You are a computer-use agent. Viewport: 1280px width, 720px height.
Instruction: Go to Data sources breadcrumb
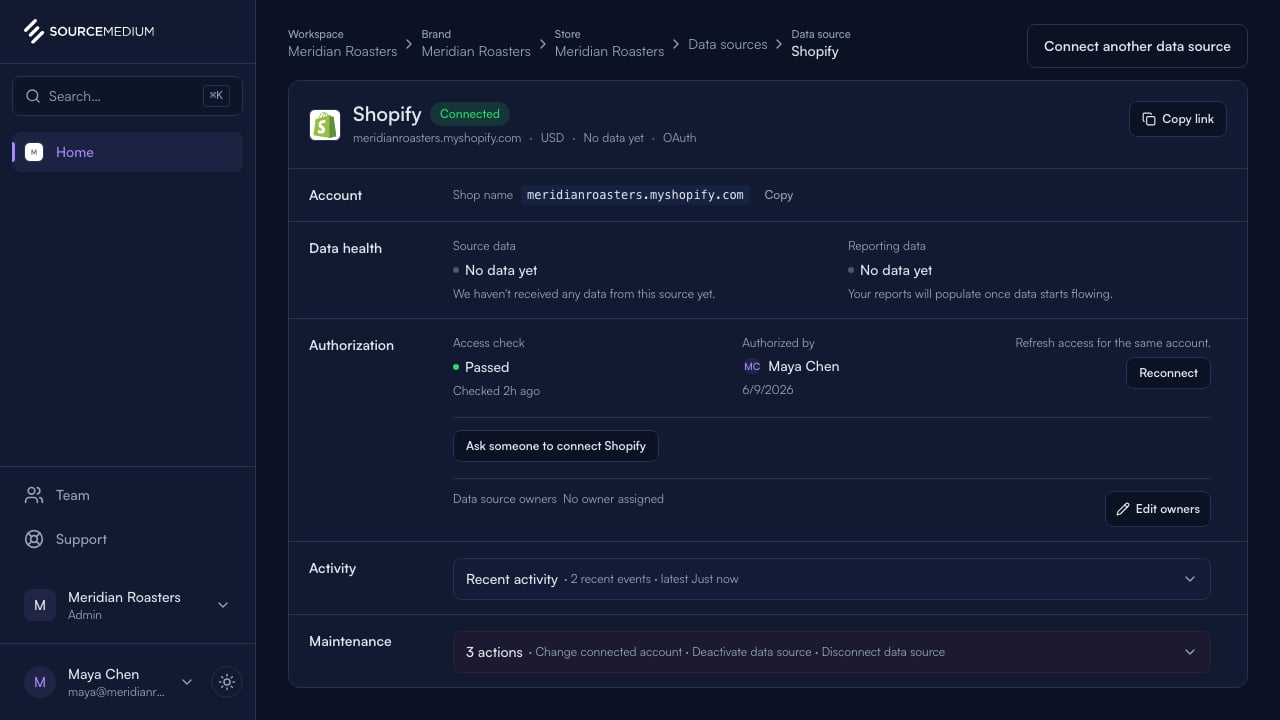pos(728,44)
